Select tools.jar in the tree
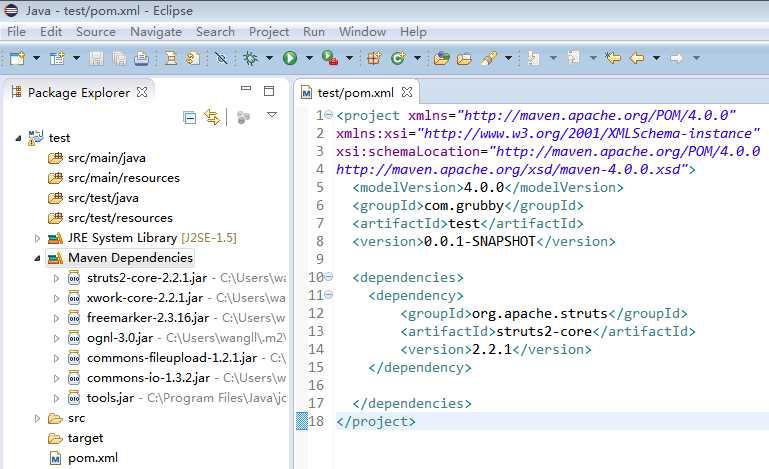769x469 pixels. click(x=110, y=398)
